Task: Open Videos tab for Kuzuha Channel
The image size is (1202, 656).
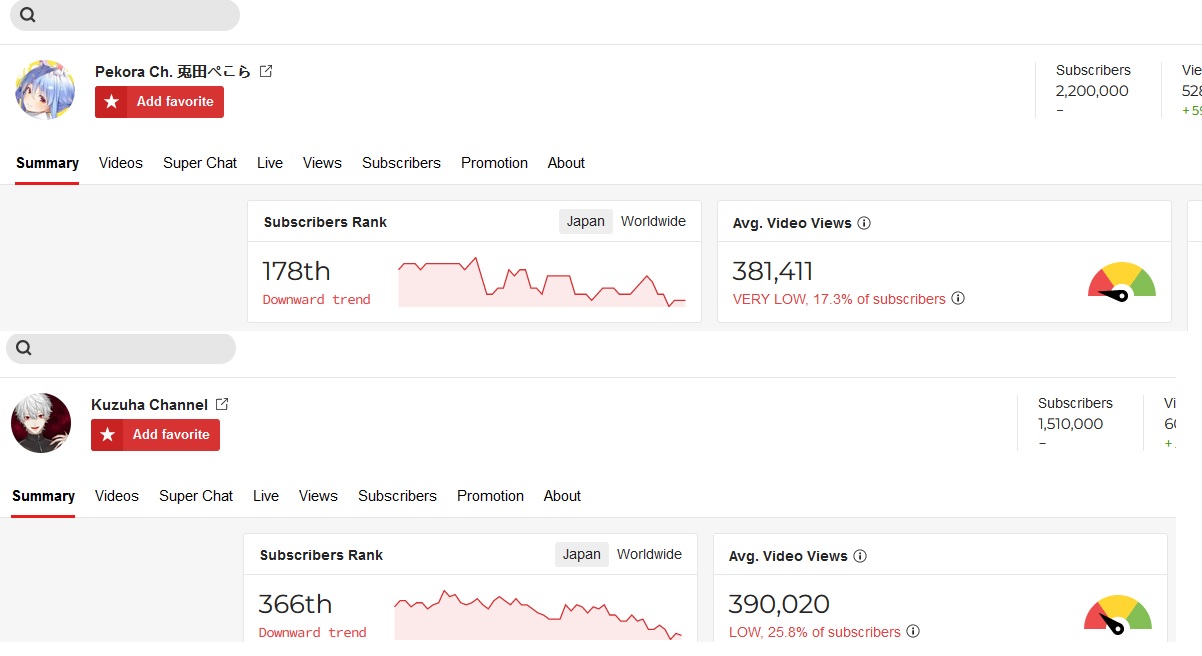Action: tap(117, 496)
